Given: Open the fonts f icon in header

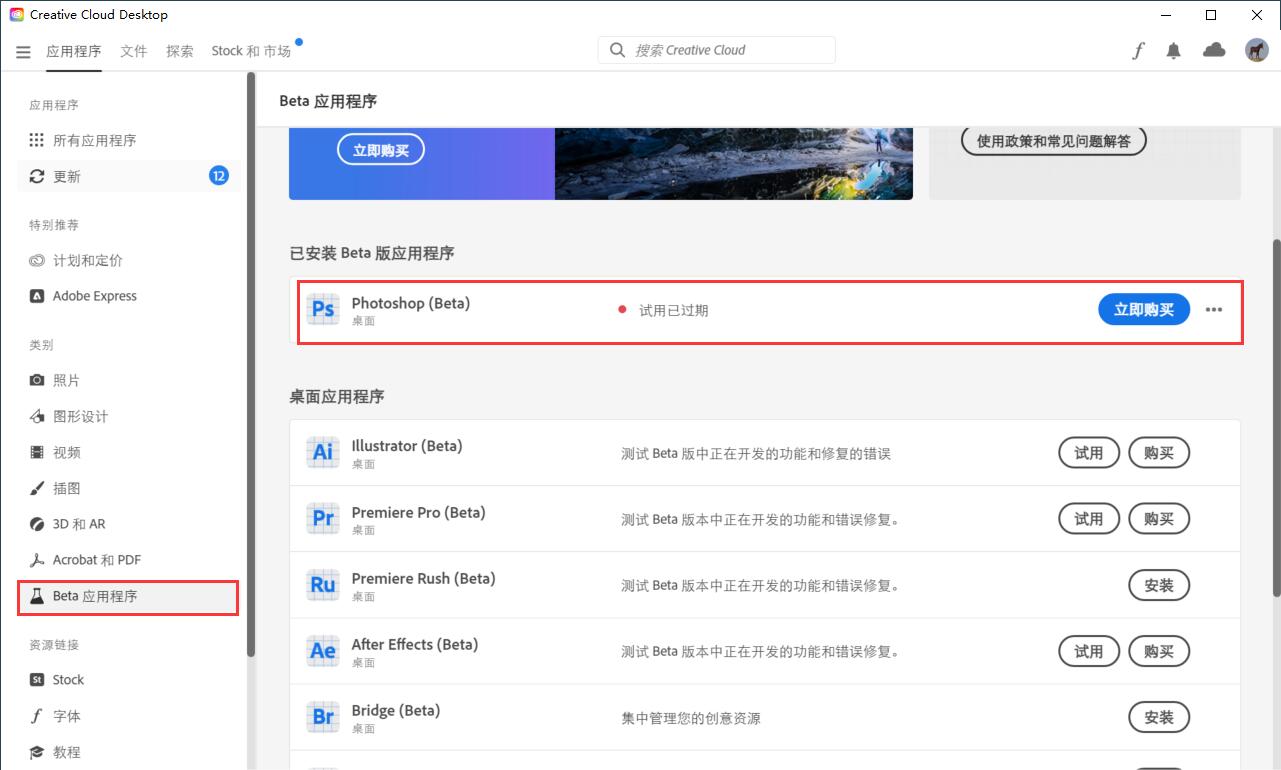Looking at the screenshot, I should point(1138,51).
